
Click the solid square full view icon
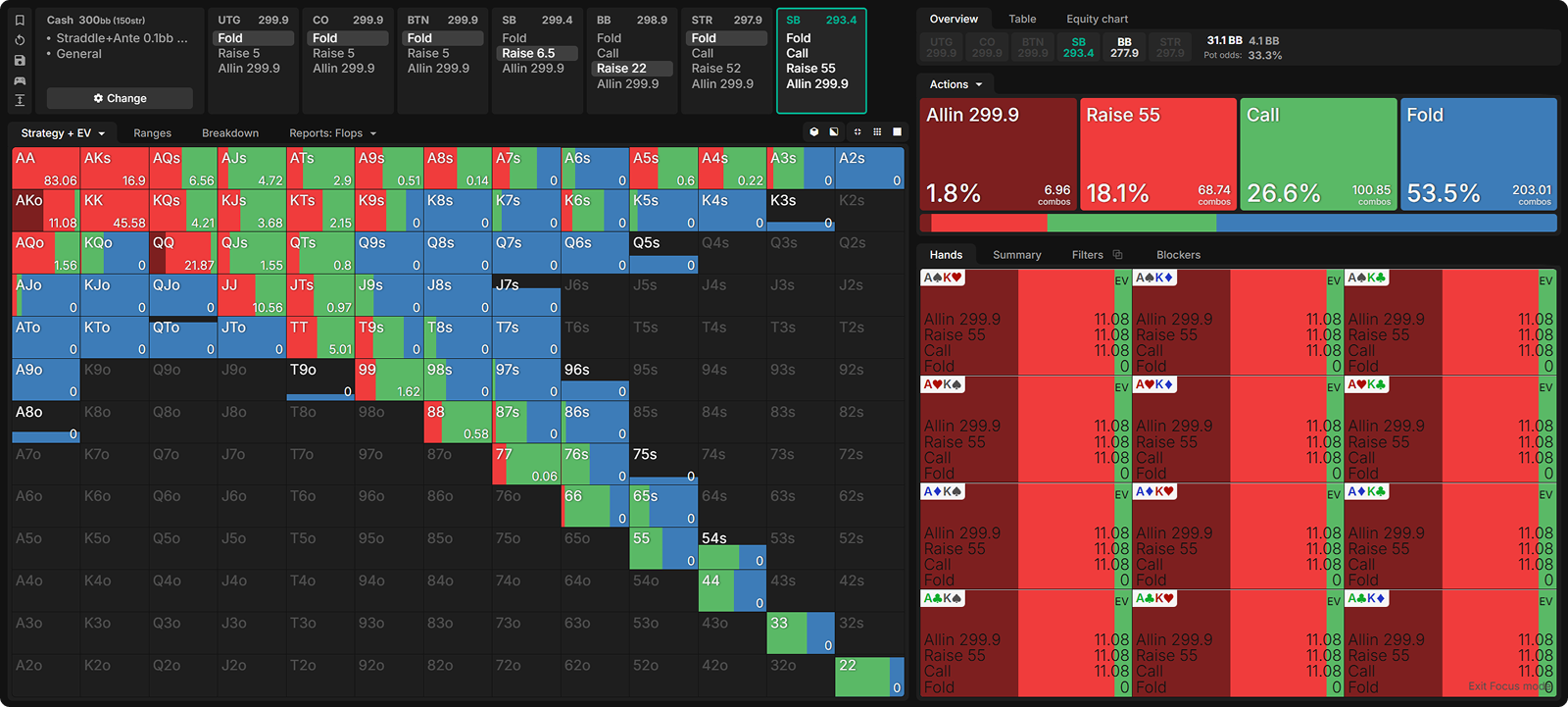[x=897, y=131]
